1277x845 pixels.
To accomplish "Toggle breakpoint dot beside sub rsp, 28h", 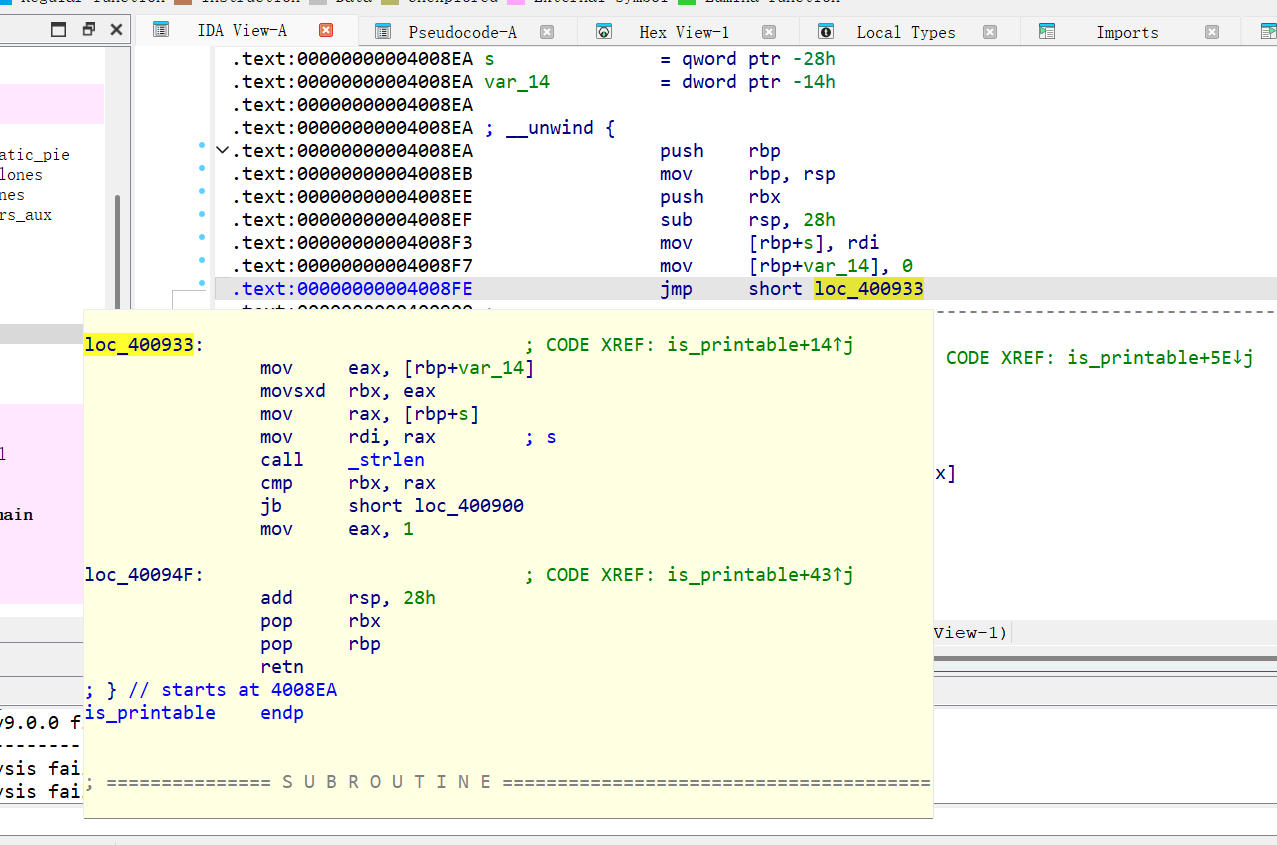I will click(x=202, y=213).
